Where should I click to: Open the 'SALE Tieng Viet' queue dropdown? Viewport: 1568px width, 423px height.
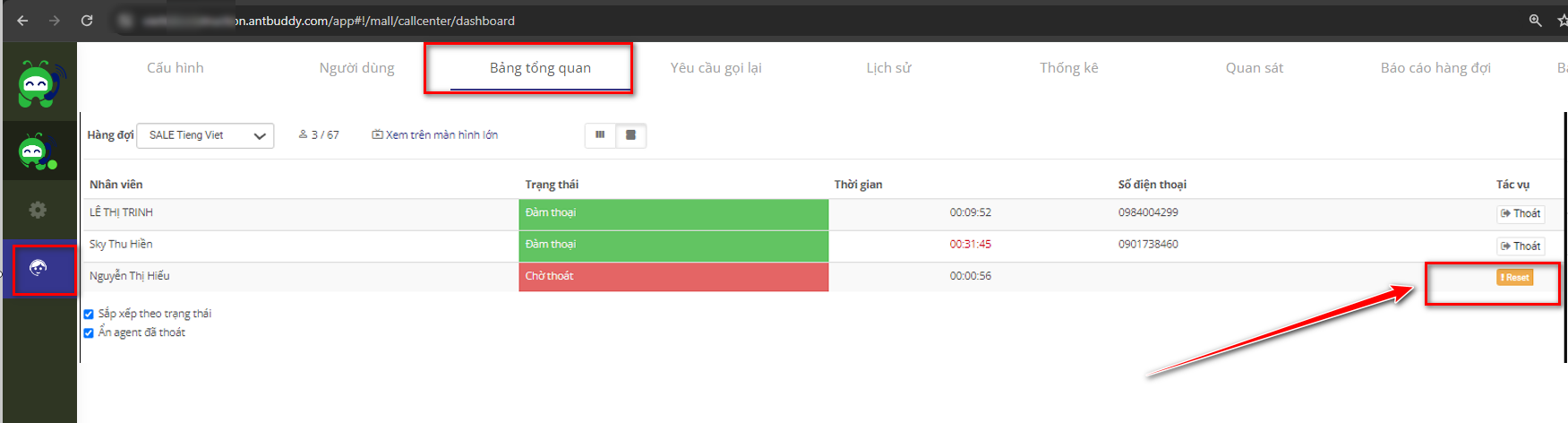tap(205, 135)
